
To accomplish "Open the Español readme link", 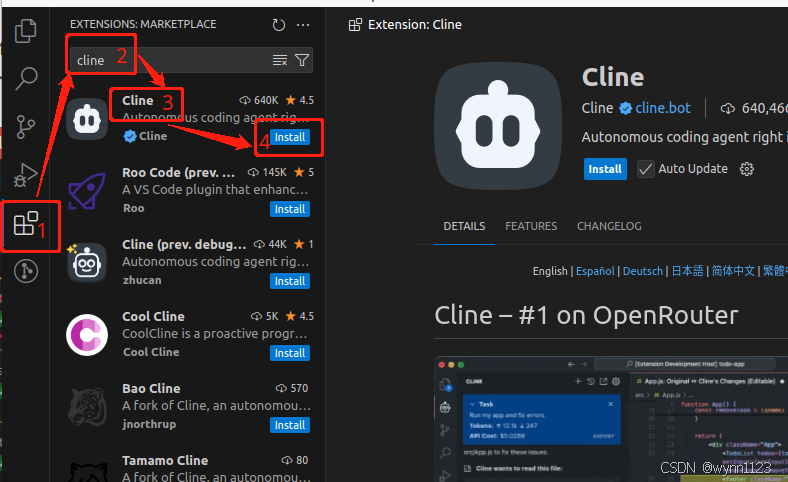I will [595, 271].
